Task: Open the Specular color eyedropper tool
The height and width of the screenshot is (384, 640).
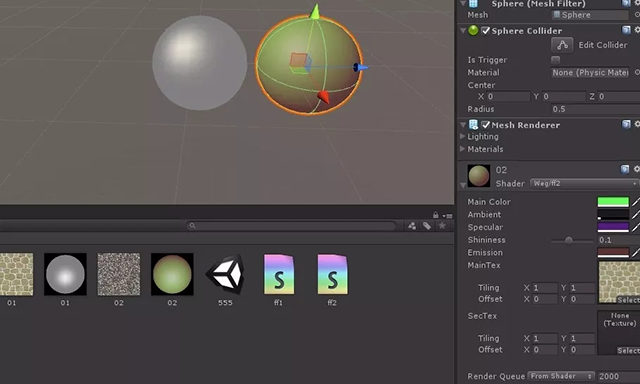Action: [x=636, y=227]
